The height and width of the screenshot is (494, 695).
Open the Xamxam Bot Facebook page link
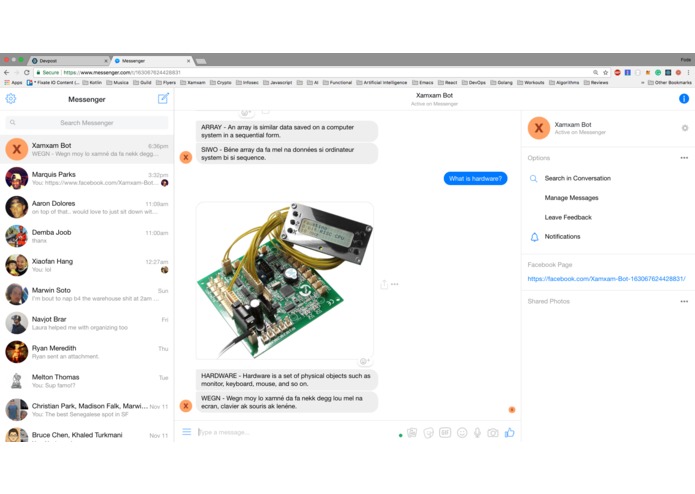(x=606, y=279)
